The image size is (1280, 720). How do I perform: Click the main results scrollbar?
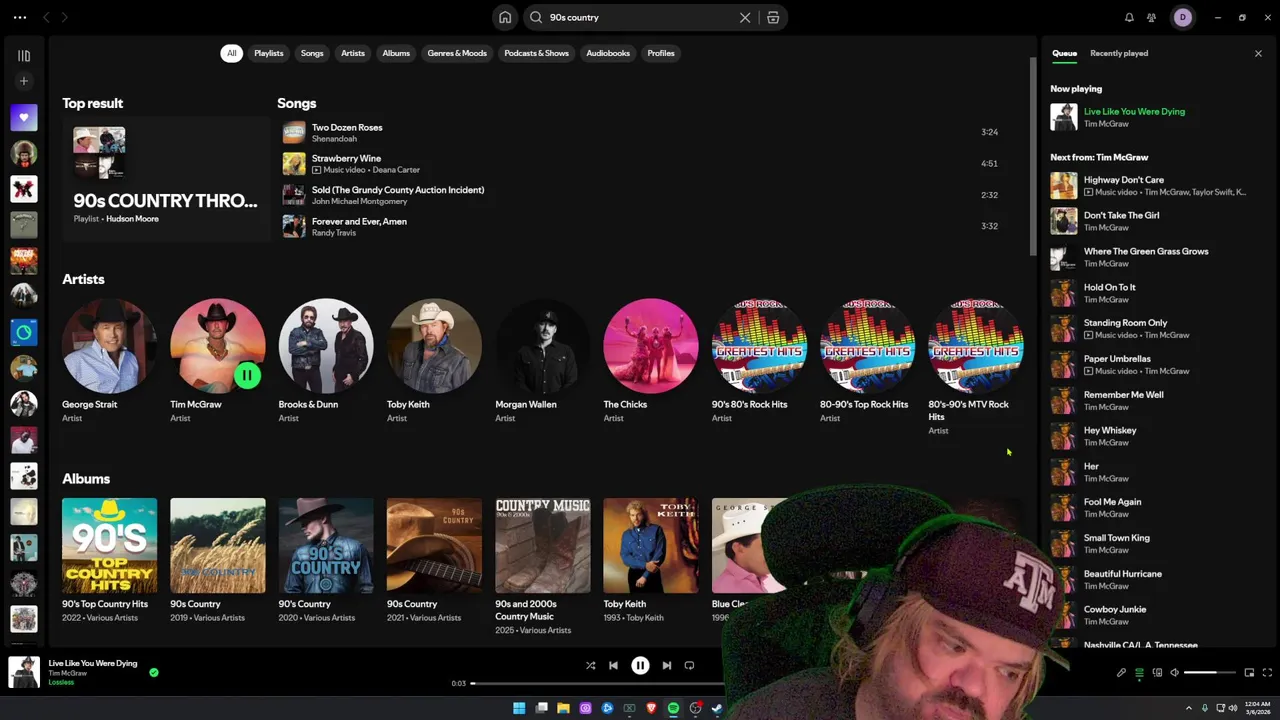click(1033, 155)
